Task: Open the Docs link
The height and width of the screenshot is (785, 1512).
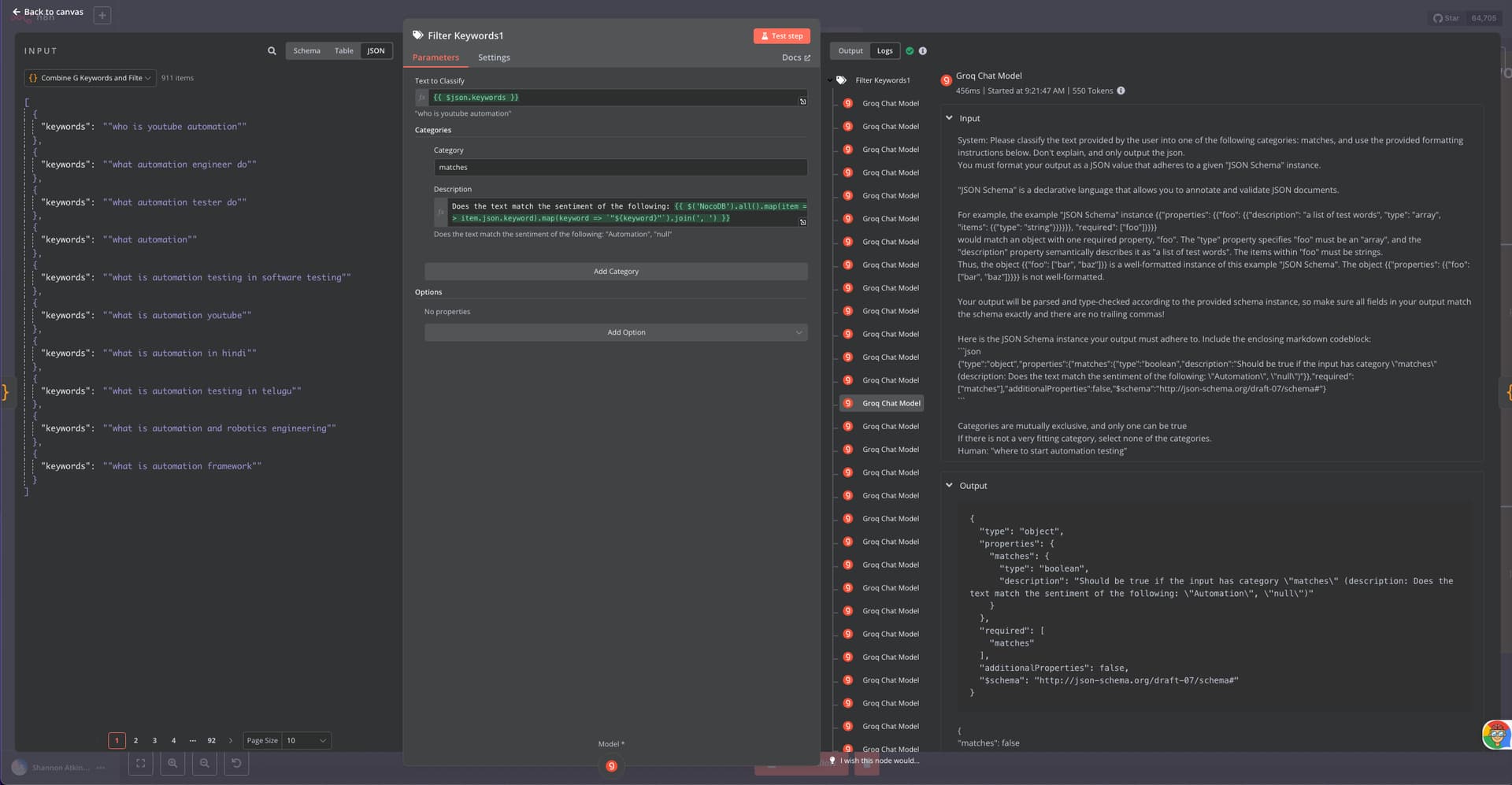Action: pyautogui.click(x=795, y=57)
